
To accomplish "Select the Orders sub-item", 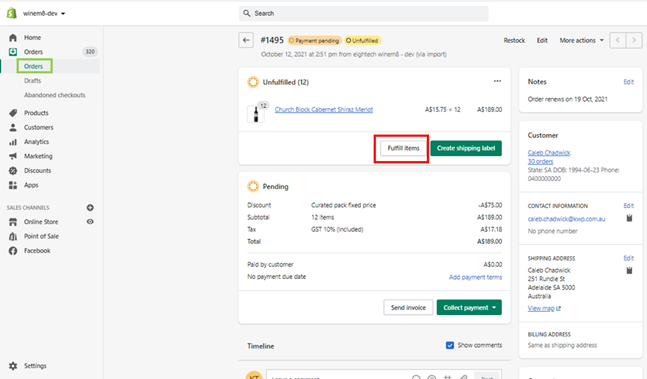I will coord(33,66).
